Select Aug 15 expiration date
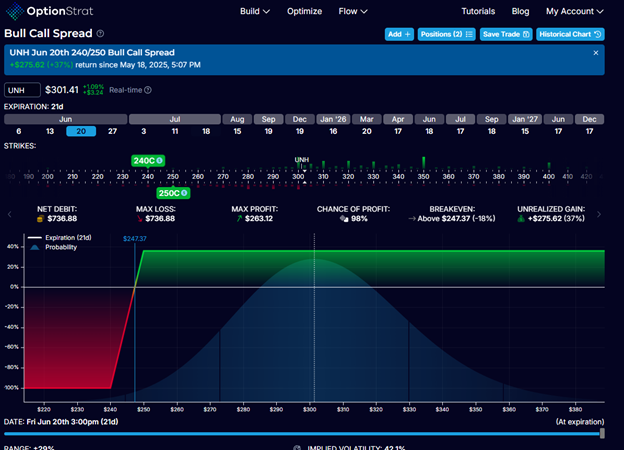624x450 pixels. pyautogui.click(x=237, y=131)
